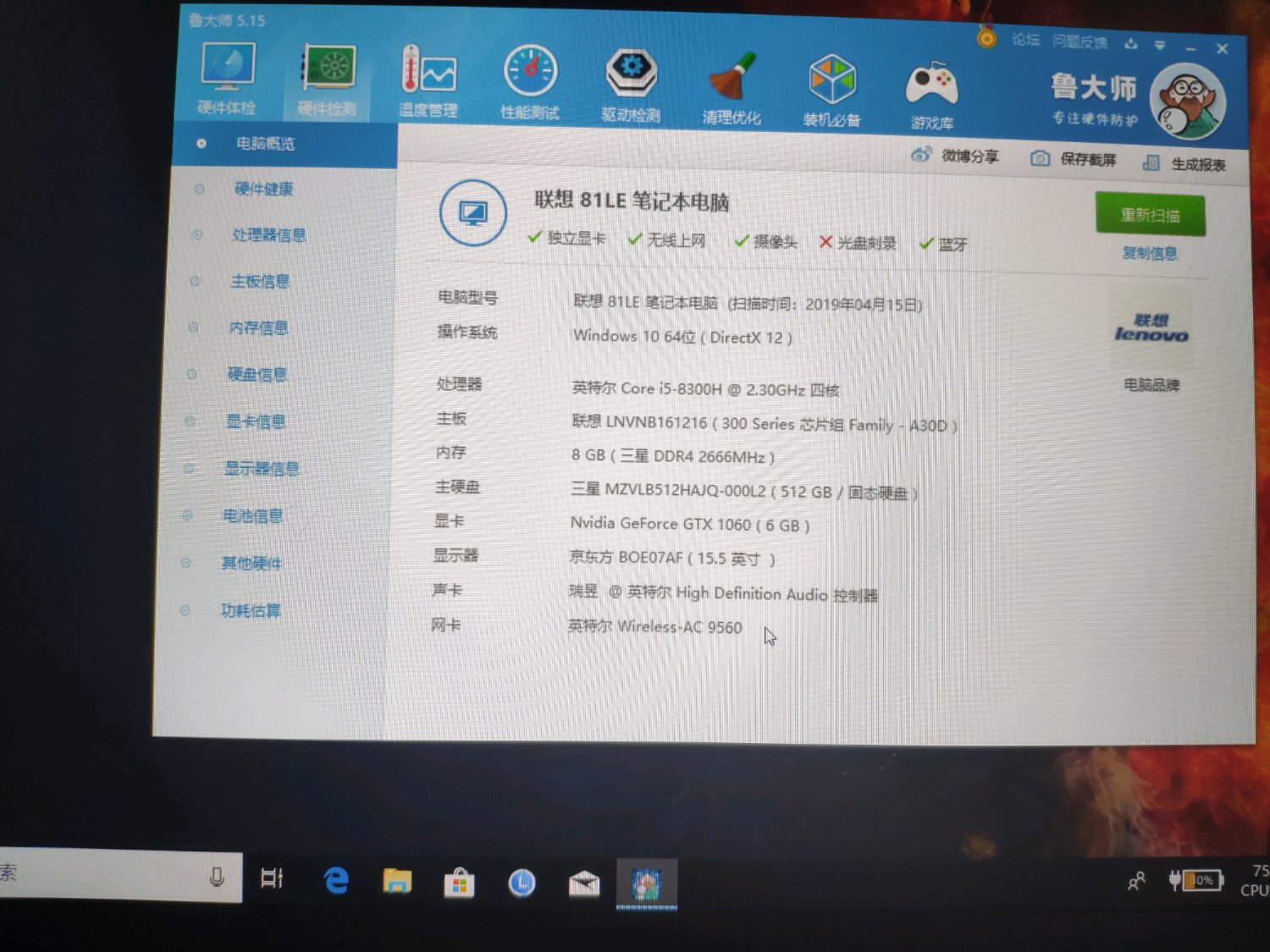
Task: Open Microsoft Edge from the taskbar
Action: coord(336,881)
